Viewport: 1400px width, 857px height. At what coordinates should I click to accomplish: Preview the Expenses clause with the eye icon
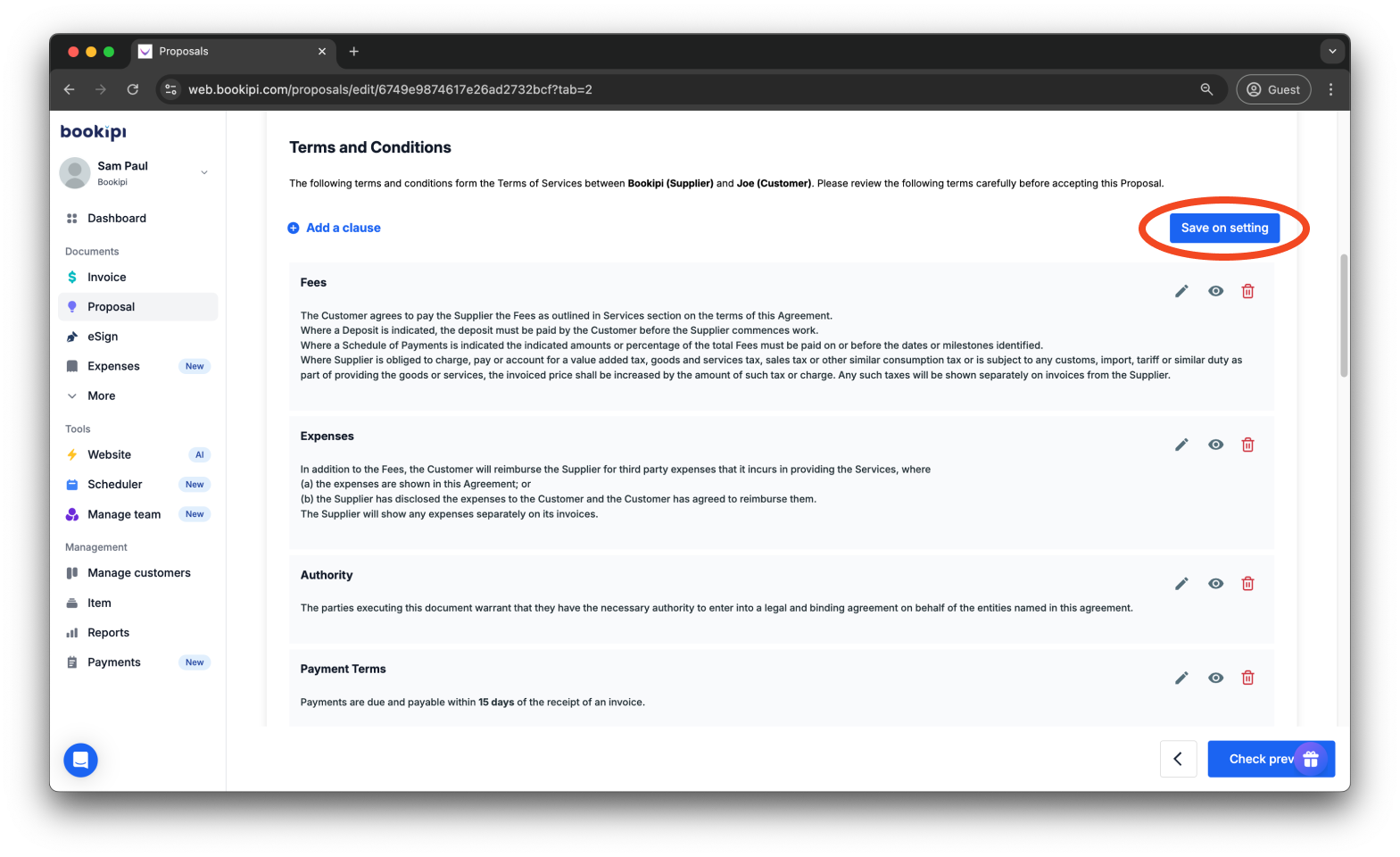pos(1215,444)
